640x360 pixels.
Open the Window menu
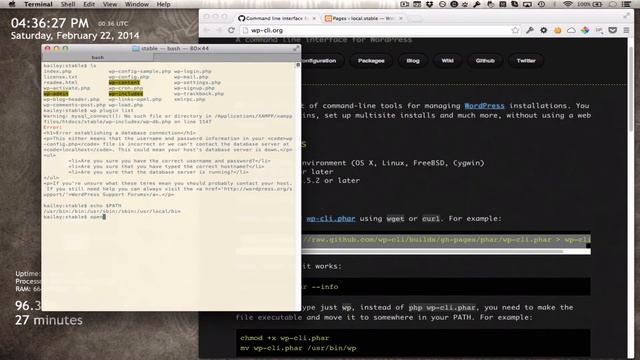click(137, 4)
